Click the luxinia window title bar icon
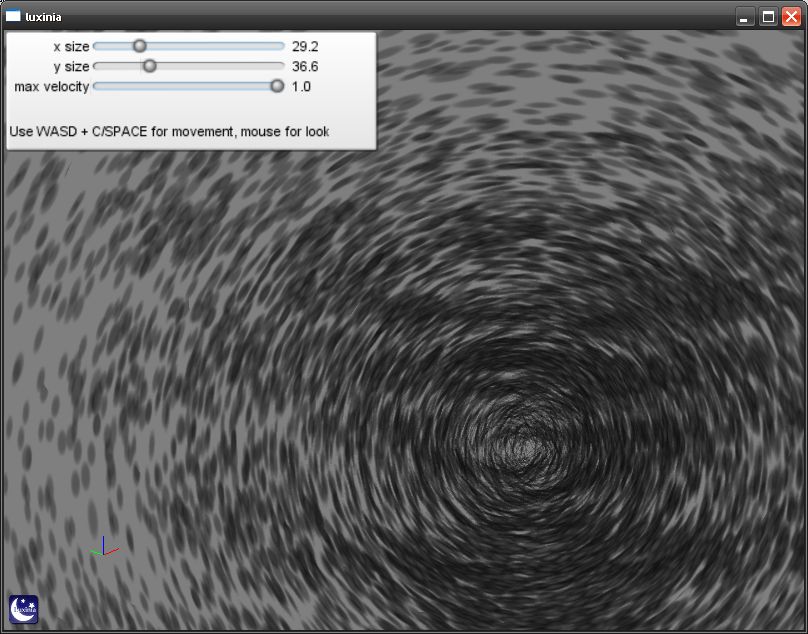 click(x=13, y=16)
